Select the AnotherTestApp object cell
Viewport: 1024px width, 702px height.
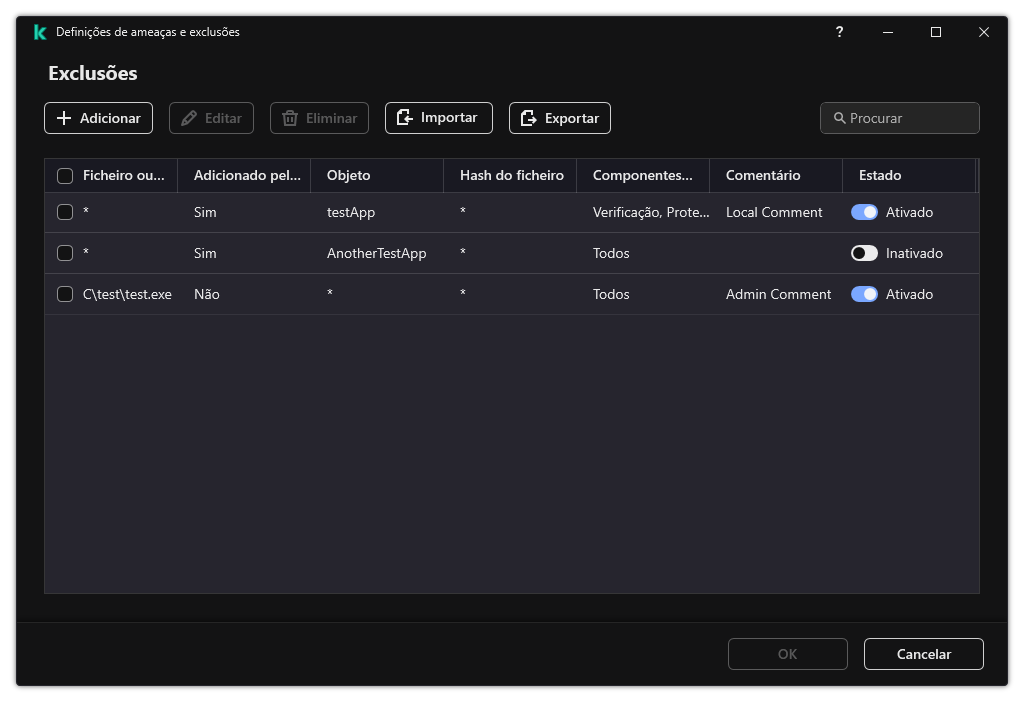376,253
